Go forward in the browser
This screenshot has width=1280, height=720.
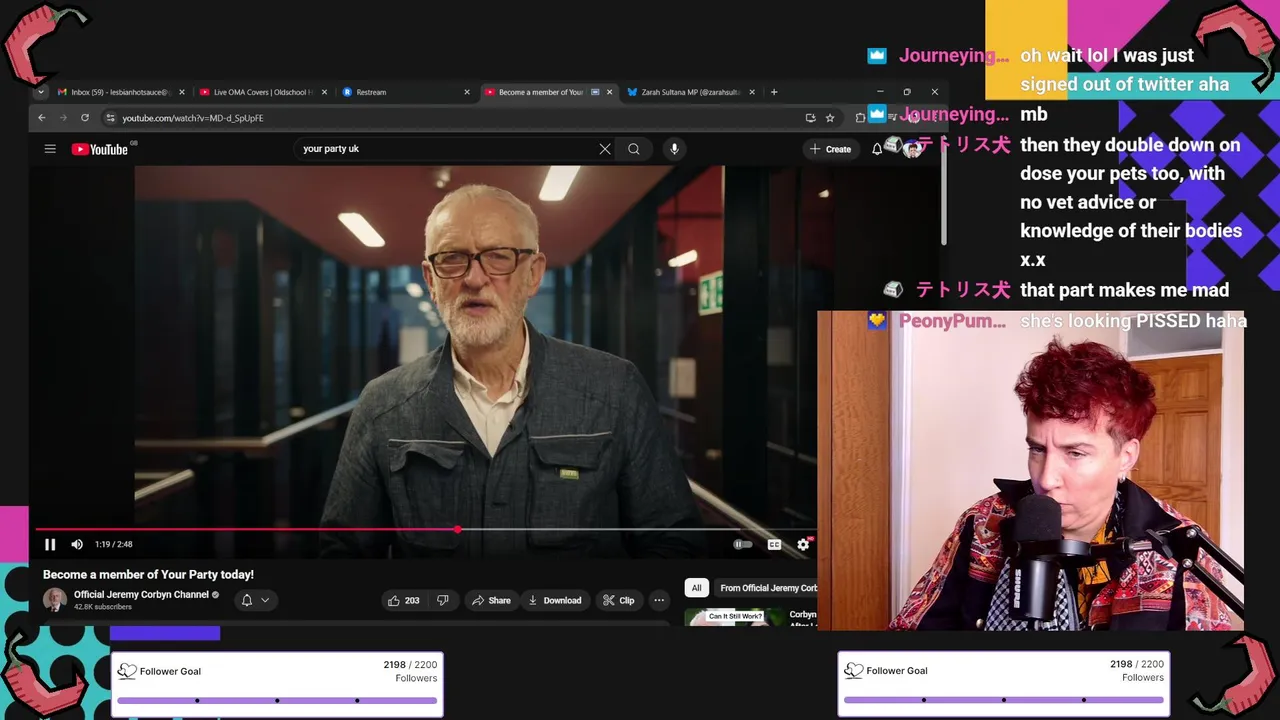(x=63, y=118)
